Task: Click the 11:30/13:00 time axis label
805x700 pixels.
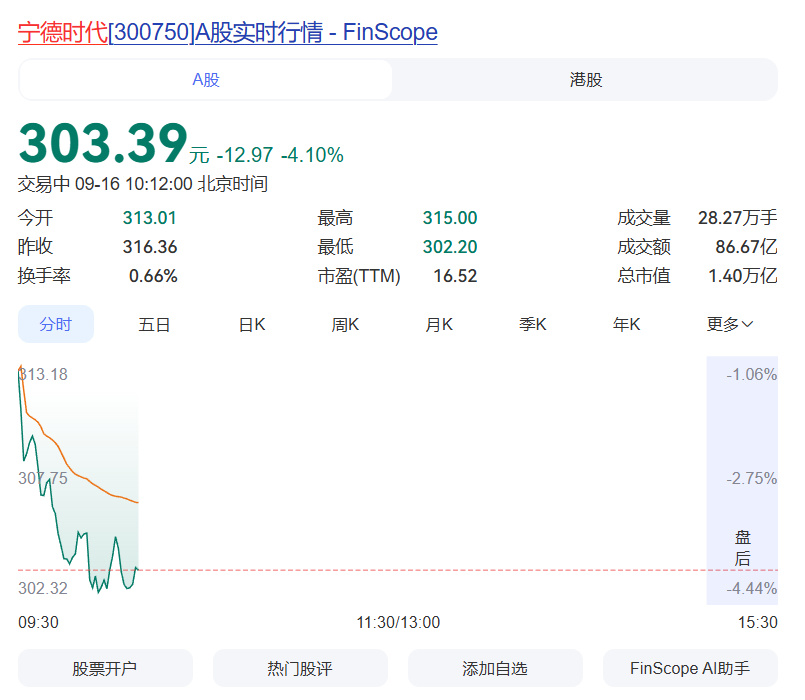Action: click(398, 622)
